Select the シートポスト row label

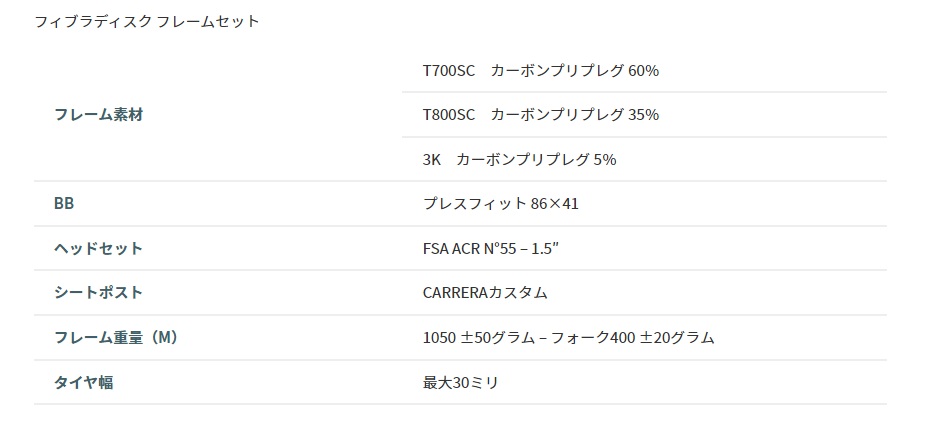click(98, 292)
